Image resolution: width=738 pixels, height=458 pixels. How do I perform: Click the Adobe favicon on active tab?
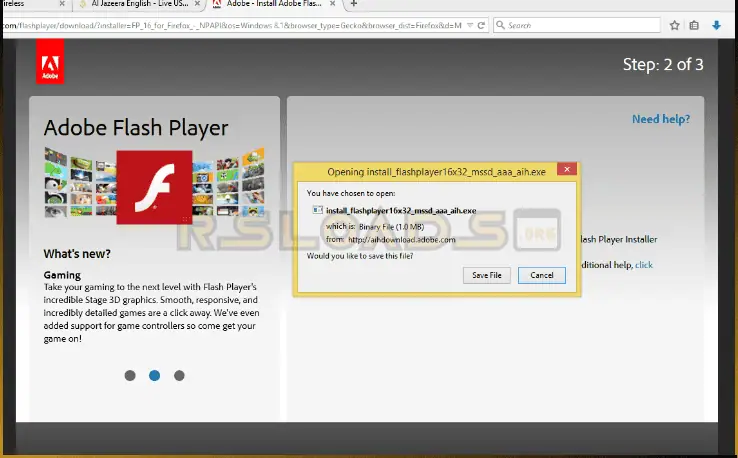tap(217, 4)
